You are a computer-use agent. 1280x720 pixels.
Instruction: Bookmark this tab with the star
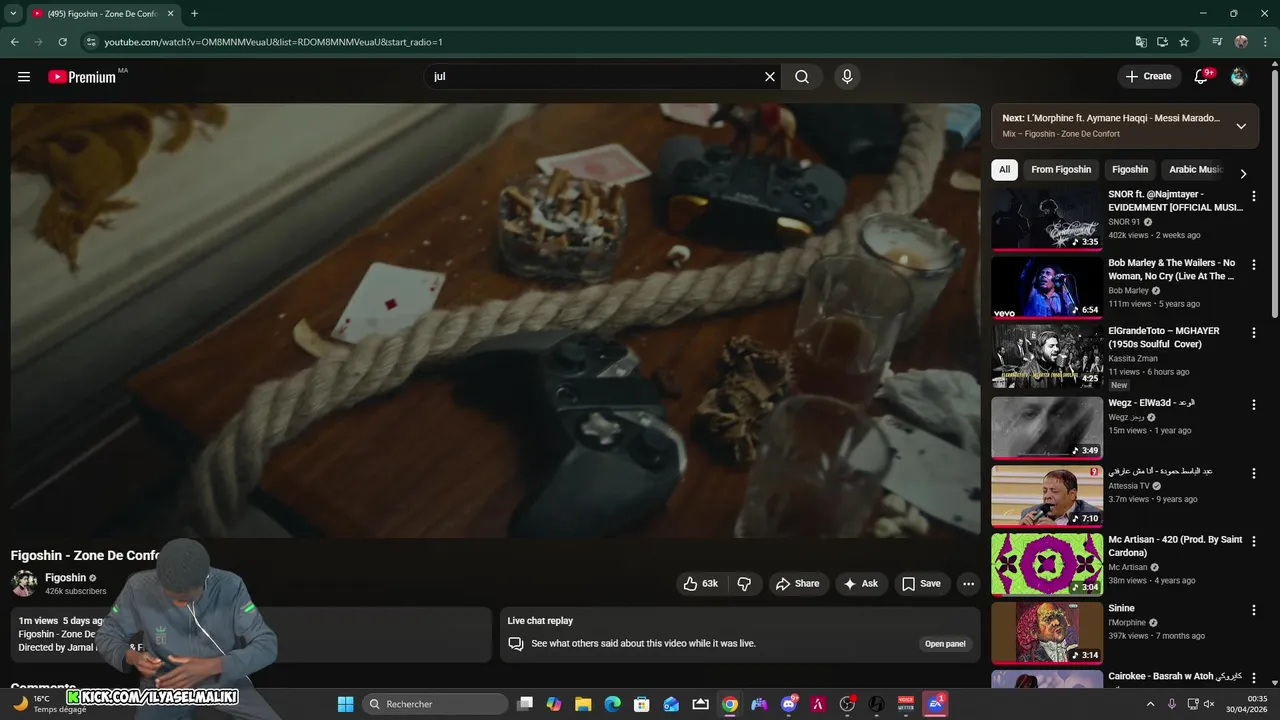point(1184,42)
